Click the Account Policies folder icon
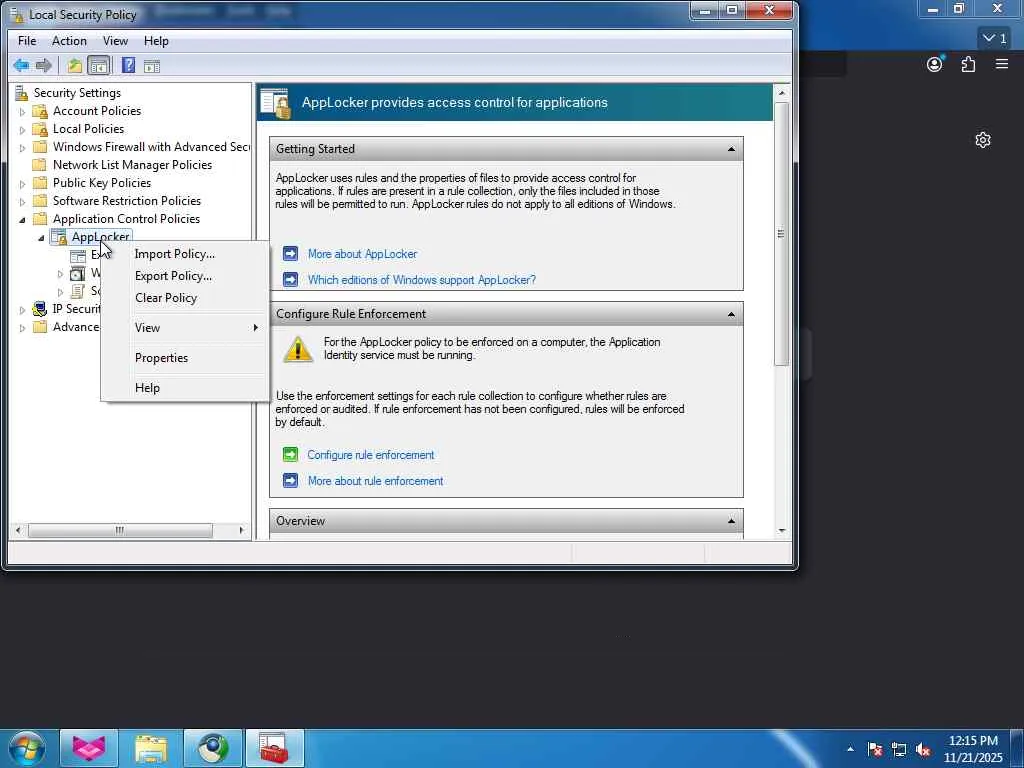The image size is (1024, 768). coord(40,111)
